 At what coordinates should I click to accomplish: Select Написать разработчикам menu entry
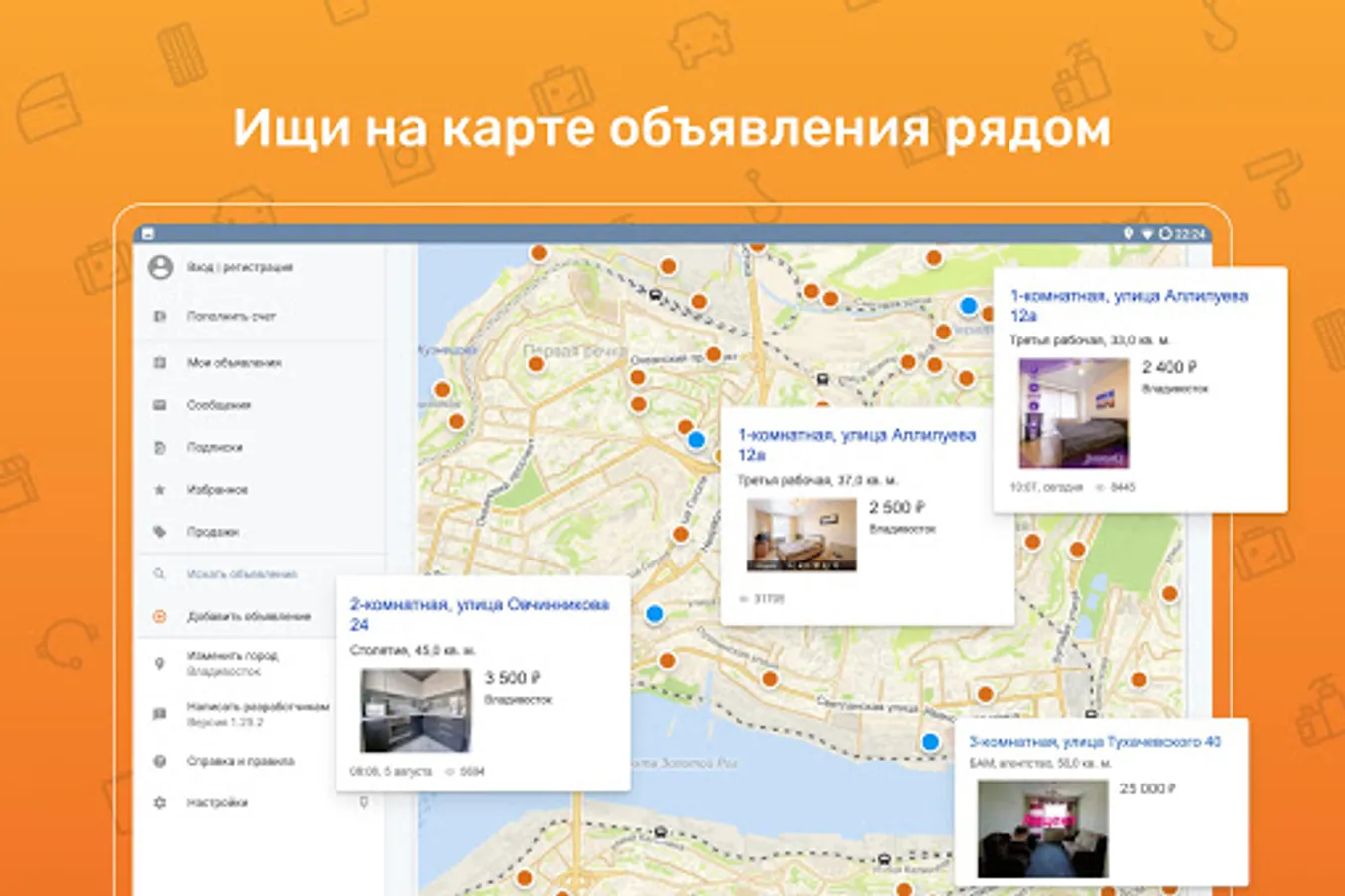click(257, 707)
